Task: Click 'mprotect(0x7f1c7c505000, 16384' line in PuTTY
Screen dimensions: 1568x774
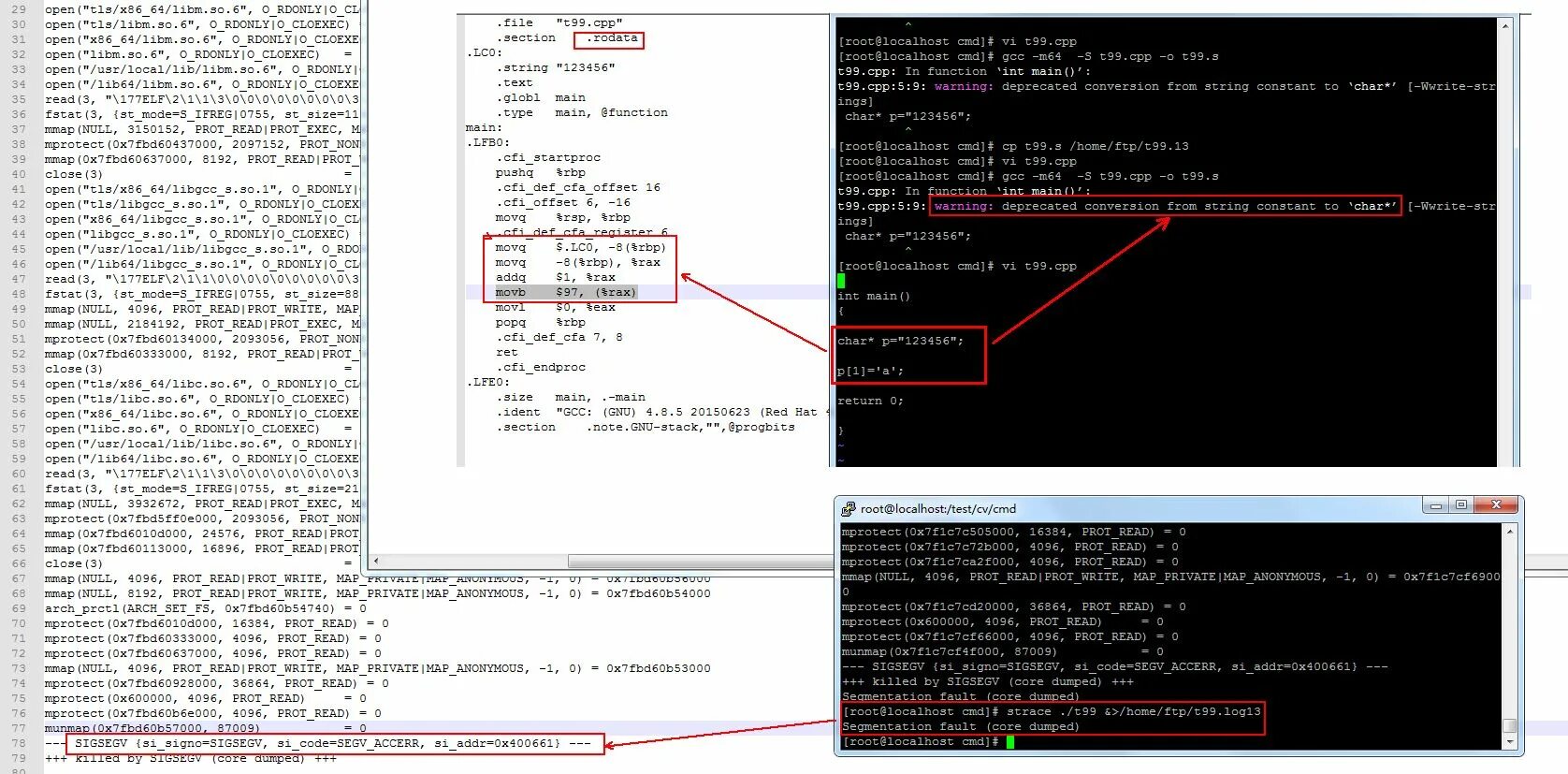Action: (1014, 532)
